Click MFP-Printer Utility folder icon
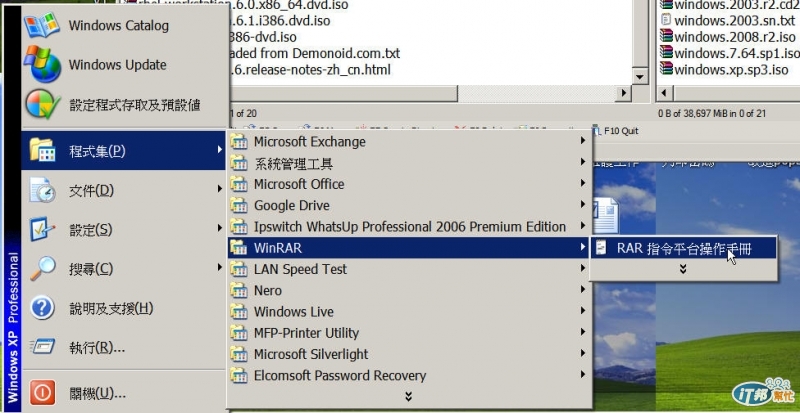Image resolution: width=800 pixels, height=413 pixels. tap(239, 333)
